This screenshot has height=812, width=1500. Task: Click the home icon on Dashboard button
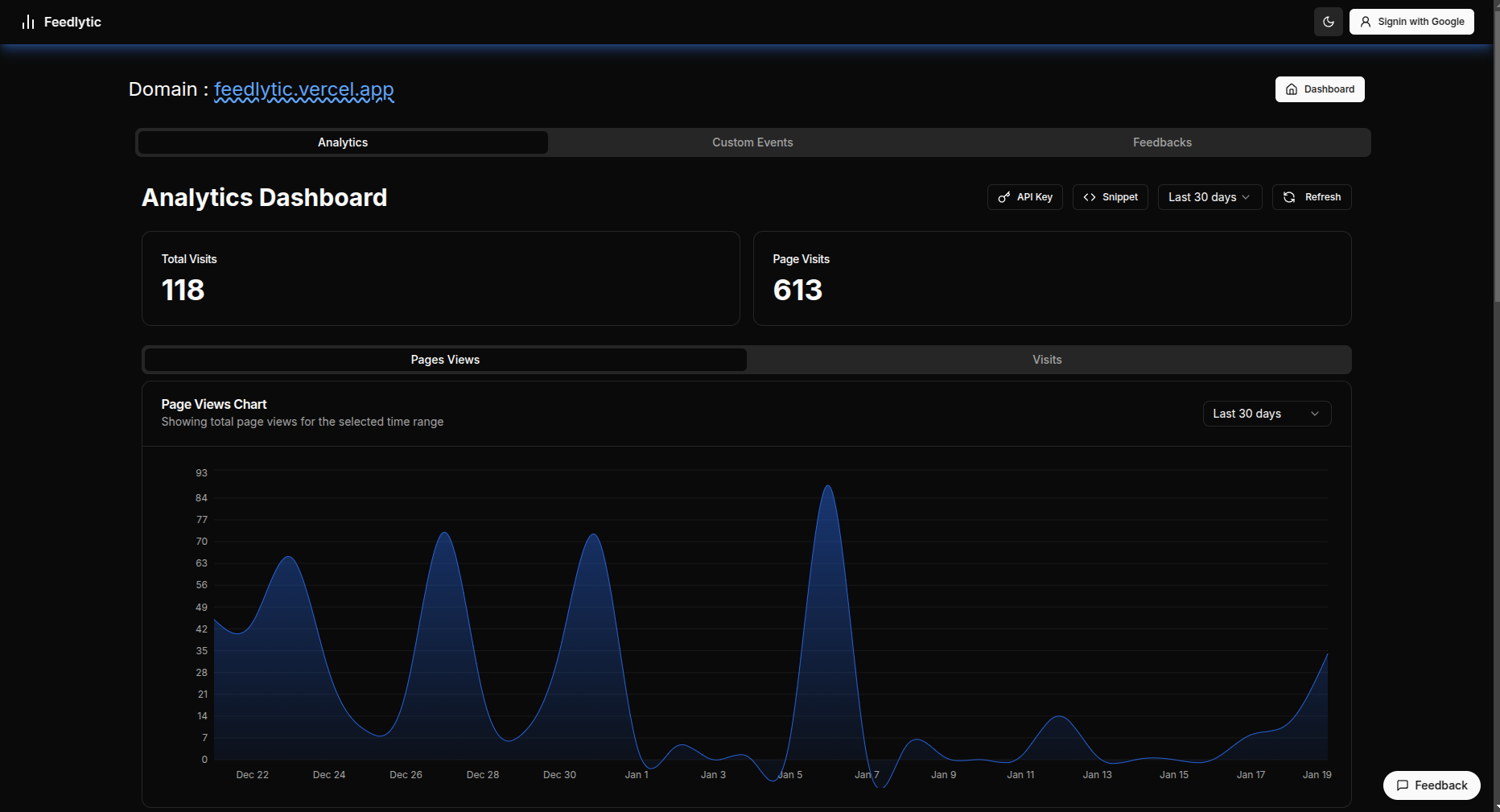click(x=1292, y=89)
